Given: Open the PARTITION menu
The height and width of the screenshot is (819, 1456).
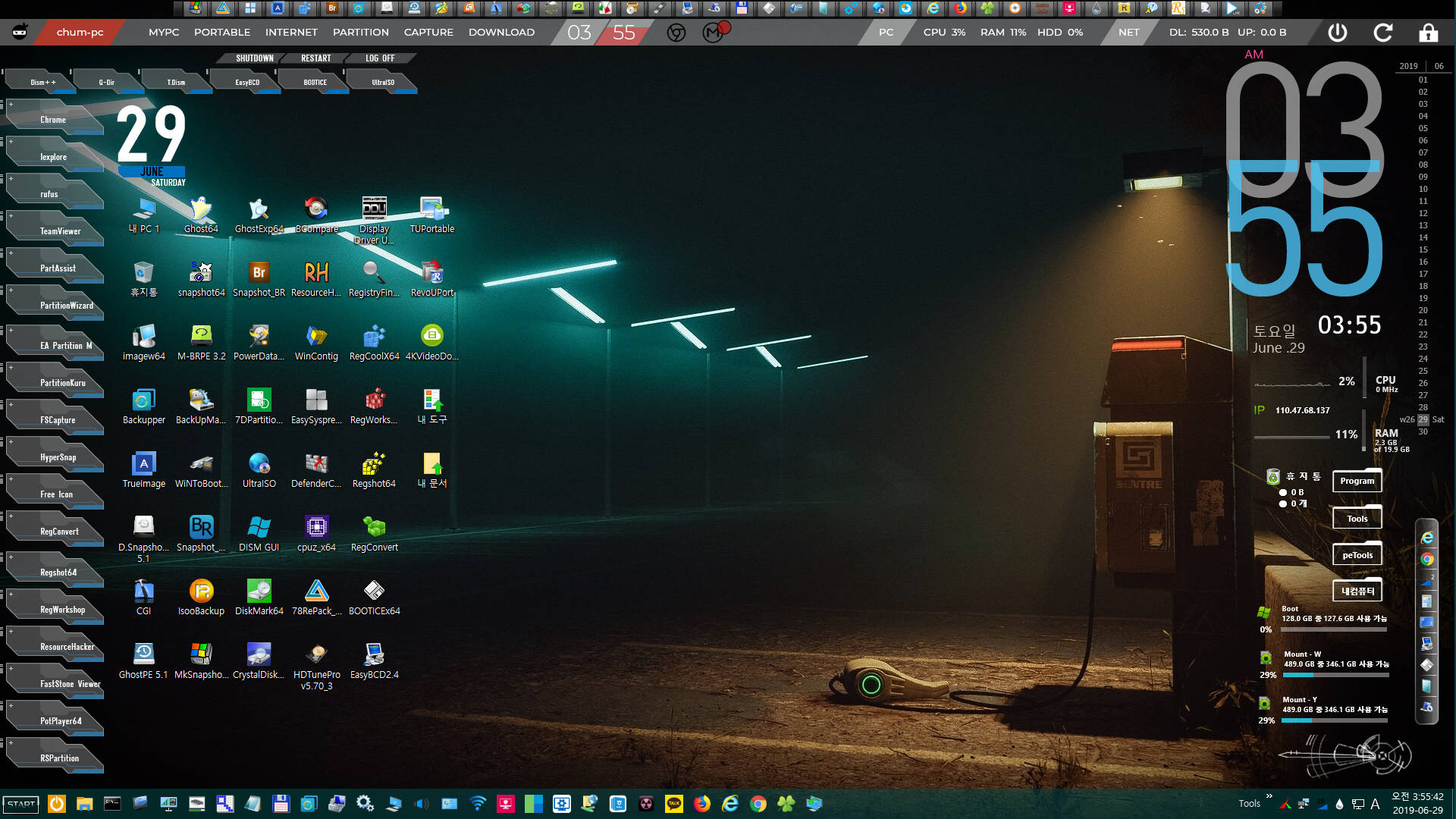Looking at the screenshot, I should point(361,33).
